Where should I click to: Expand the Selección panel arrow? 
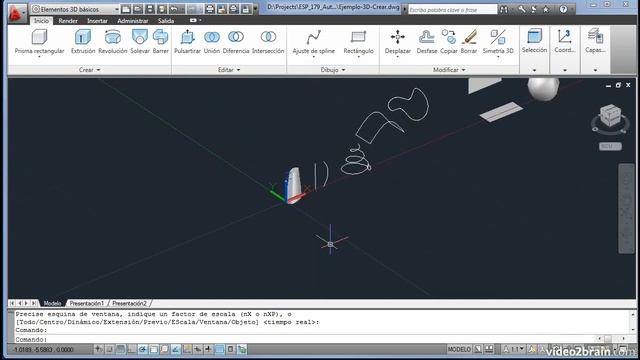pyautogui.click(x=534, y=71)
